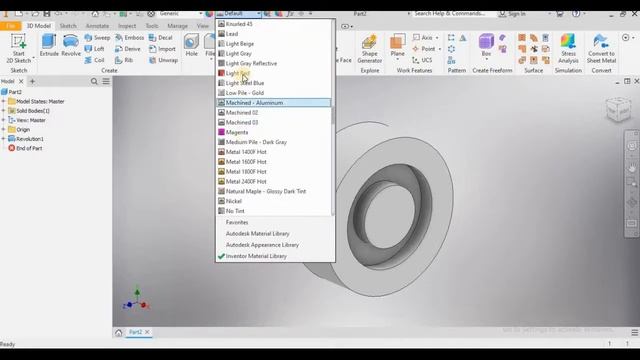Choose Nickel from the appearance list
Viewport: 640px width, 360px height.
click(273, 201)
